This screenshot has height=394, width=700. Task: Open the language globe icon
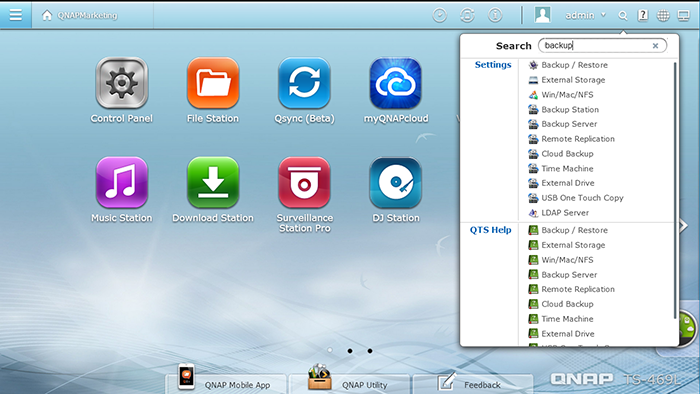coord(663,15)
